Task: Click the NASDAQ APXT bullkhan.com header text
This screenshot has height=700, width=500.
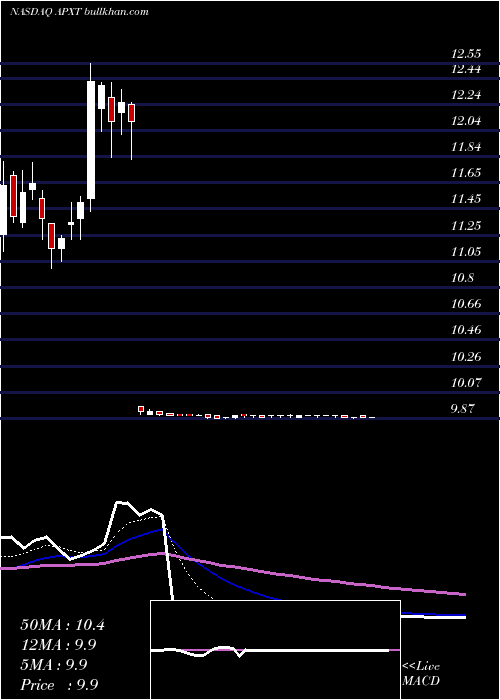Action: pyautogui.click(x=79, y=12)
